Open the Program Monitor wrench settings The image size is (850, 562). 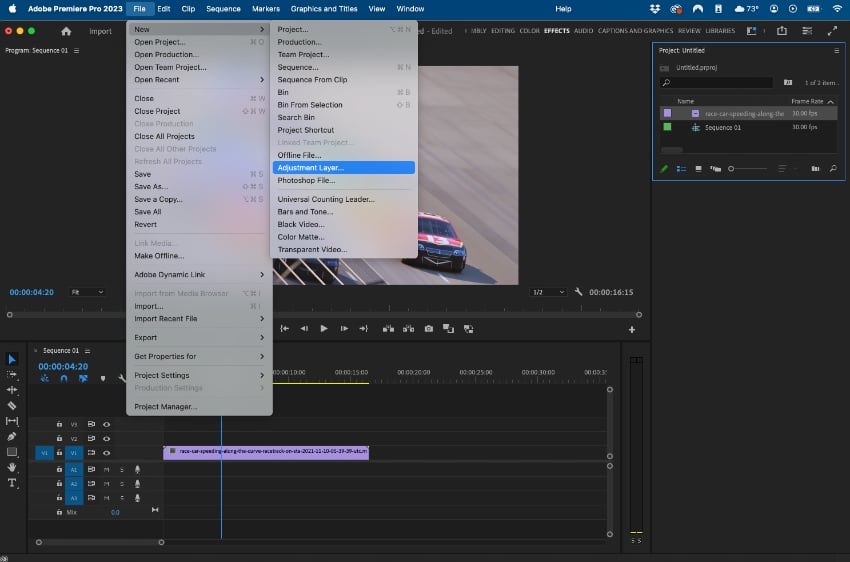[x=578, y=292]
